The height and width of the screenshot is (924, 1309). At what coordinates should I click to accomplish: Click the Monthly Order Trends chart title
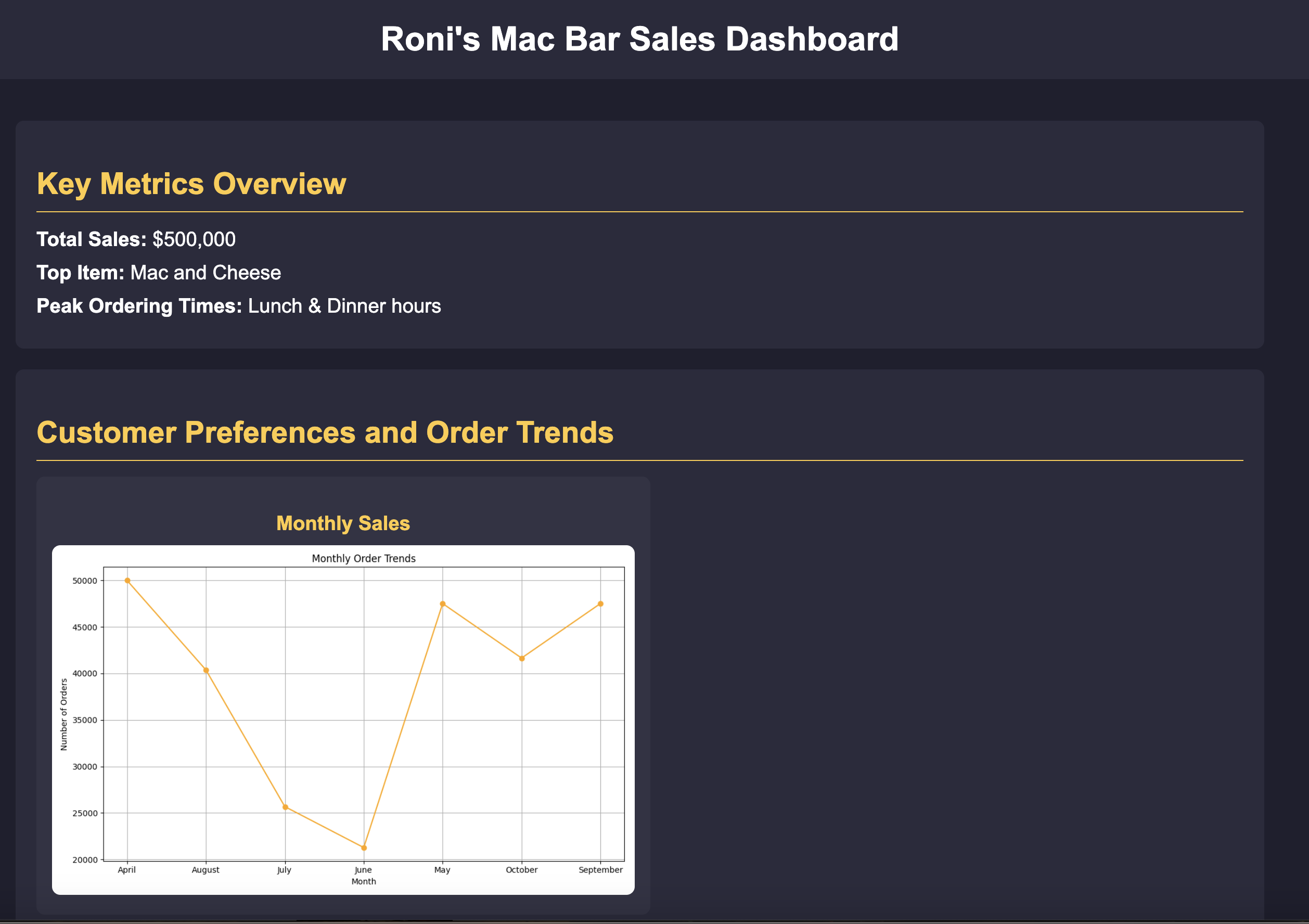click(x=363, y=559)
